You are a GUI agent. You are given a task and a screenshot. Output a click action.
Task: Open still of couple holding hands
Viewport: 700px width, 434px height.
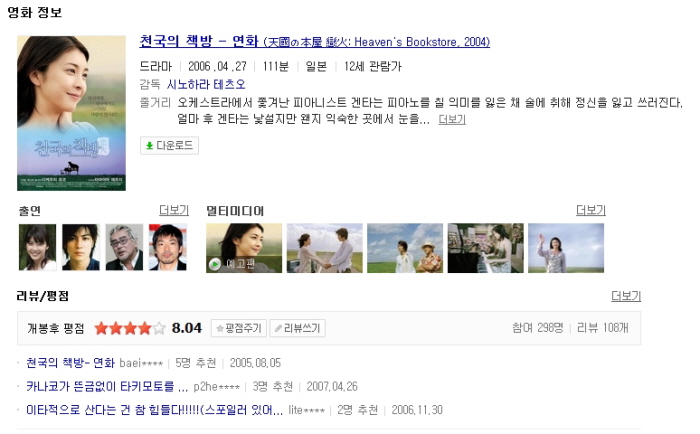click(325, 248)
